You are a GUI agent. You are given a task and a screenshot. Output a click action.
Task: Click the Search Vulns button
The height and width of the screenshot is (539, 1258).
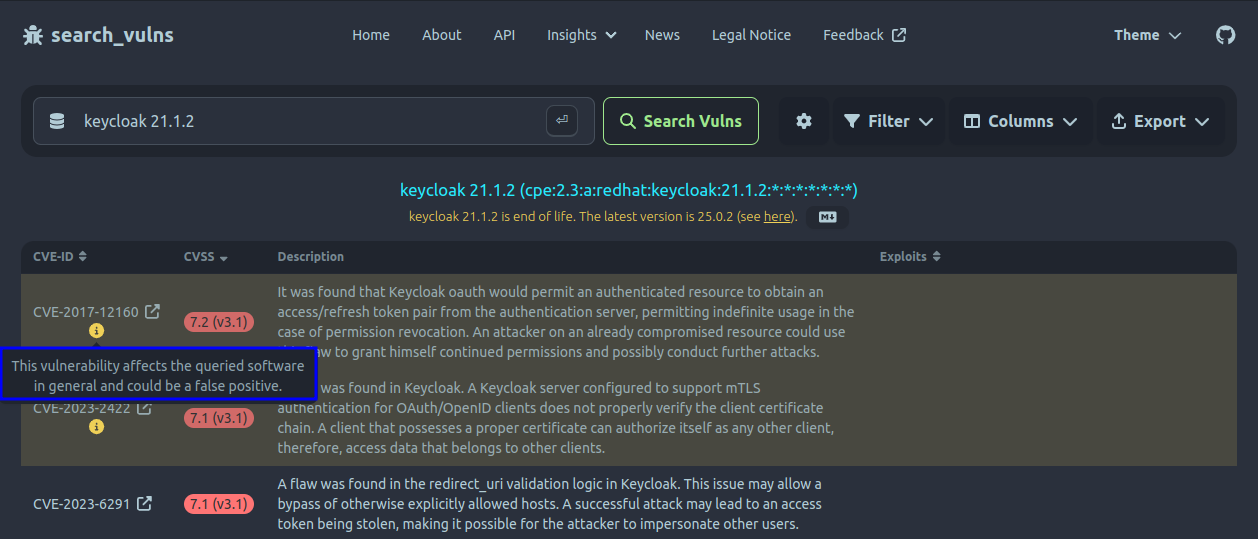click(681, 121)
